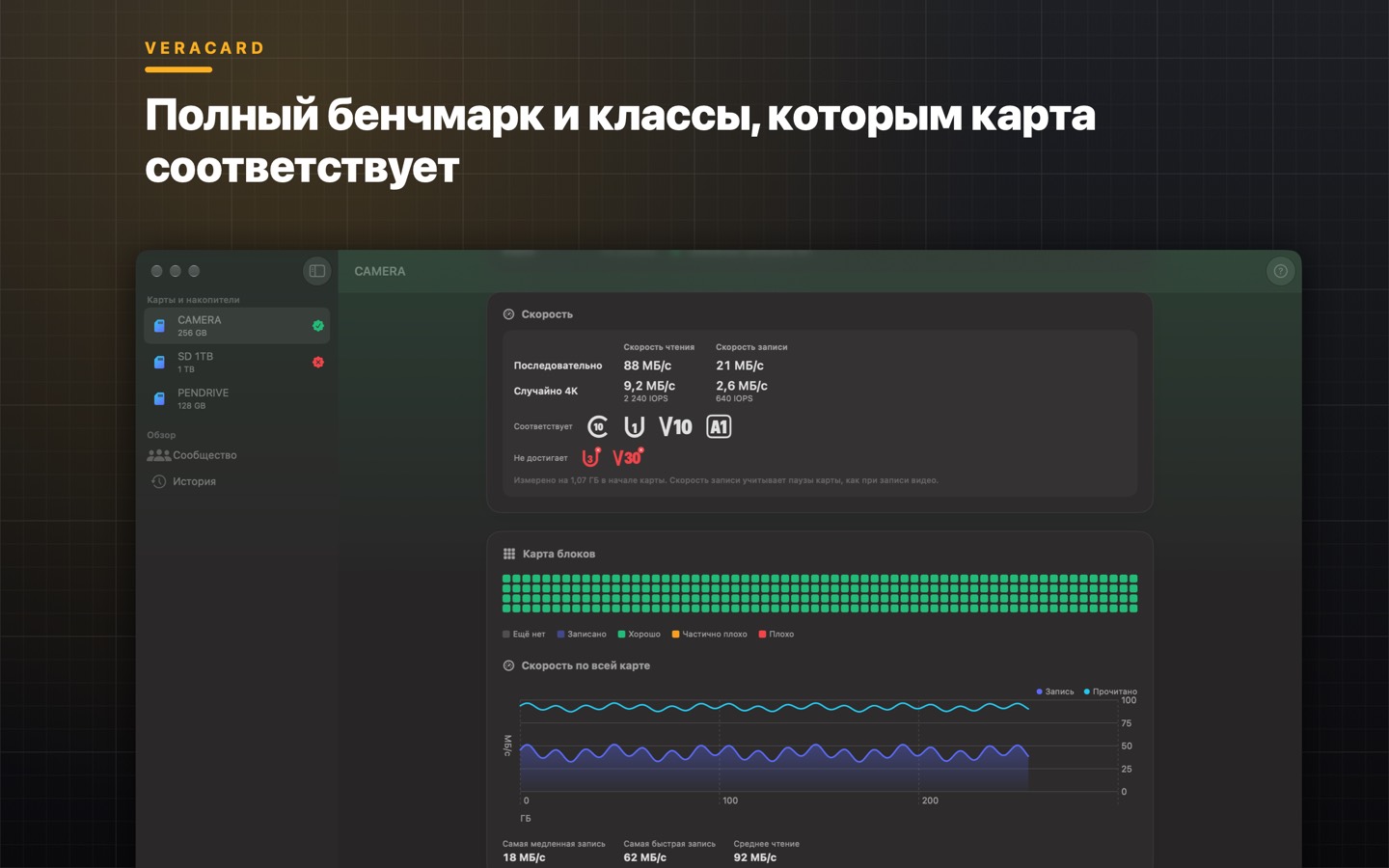Select the CAMERA 256 GB card
This screenshot has width=1389, height=868.
click(x=237, y=326)
